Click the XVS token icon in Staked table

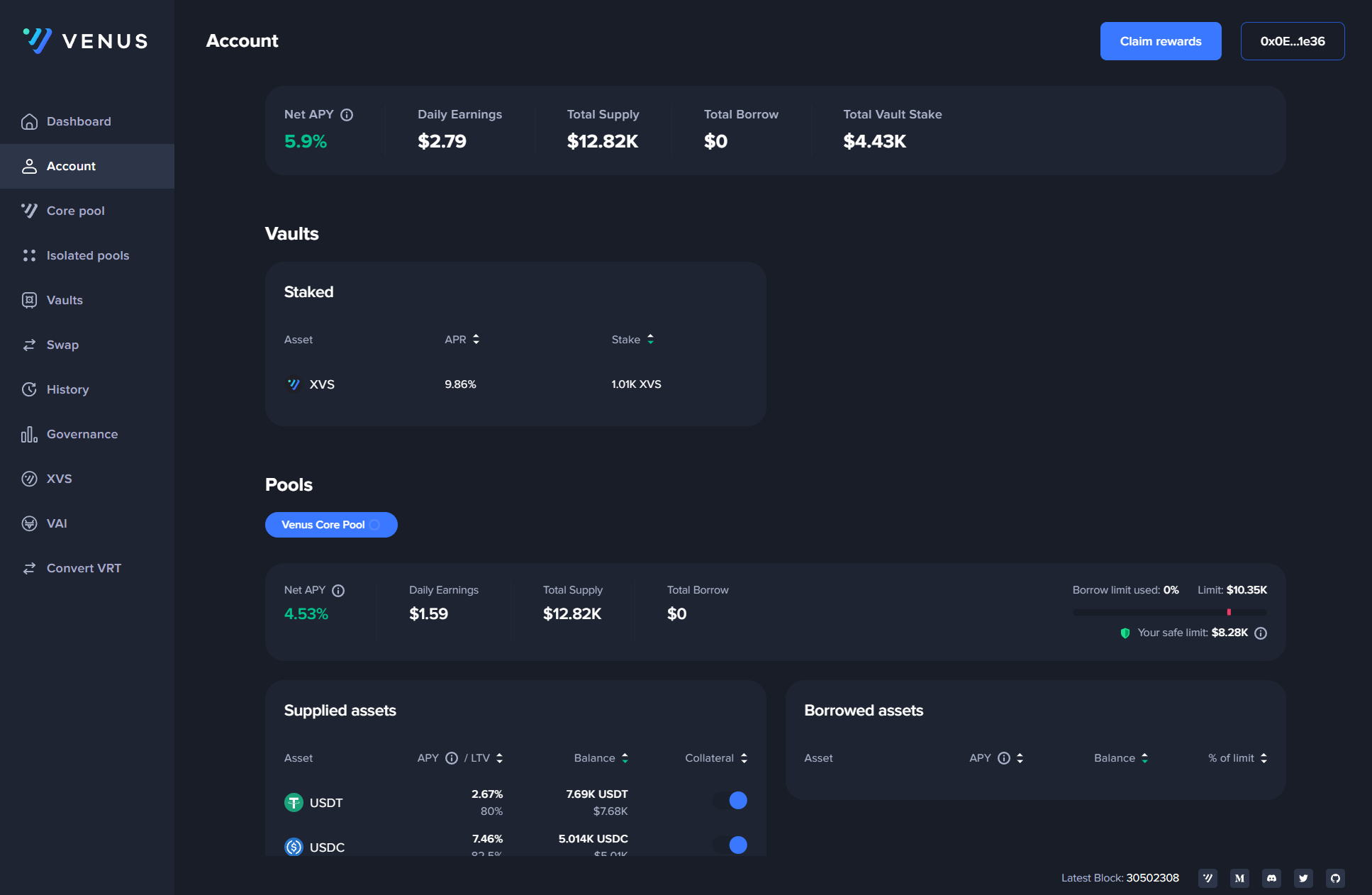pyautogui.click(x=294, y=384)
